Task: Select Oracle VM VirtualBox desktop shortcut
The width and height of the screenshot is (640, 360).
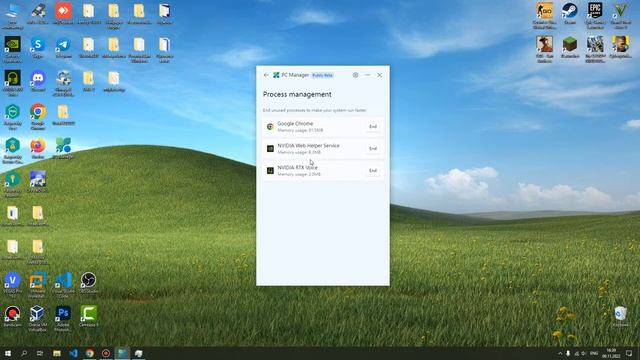Action: pos(38,318)
